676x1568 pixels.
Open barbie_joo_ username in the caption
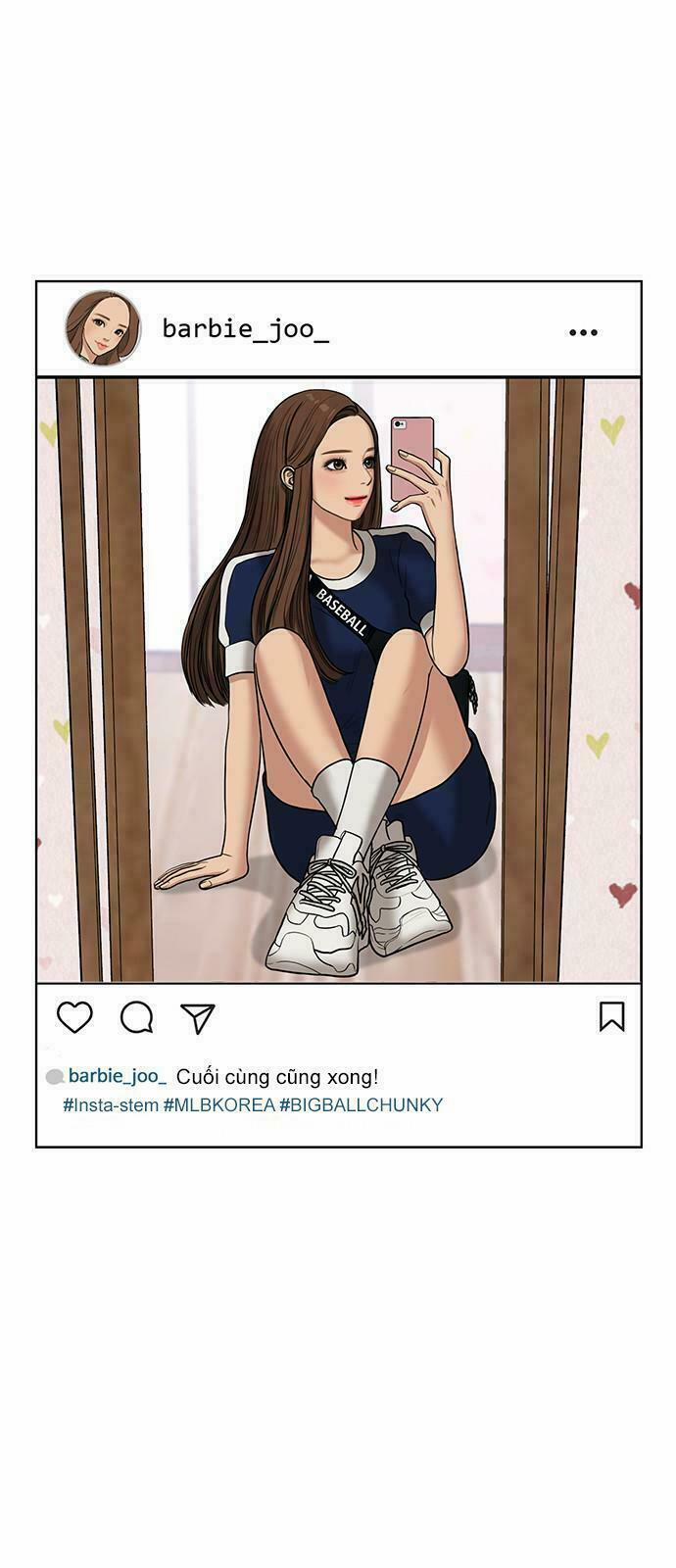point(118,1076)
